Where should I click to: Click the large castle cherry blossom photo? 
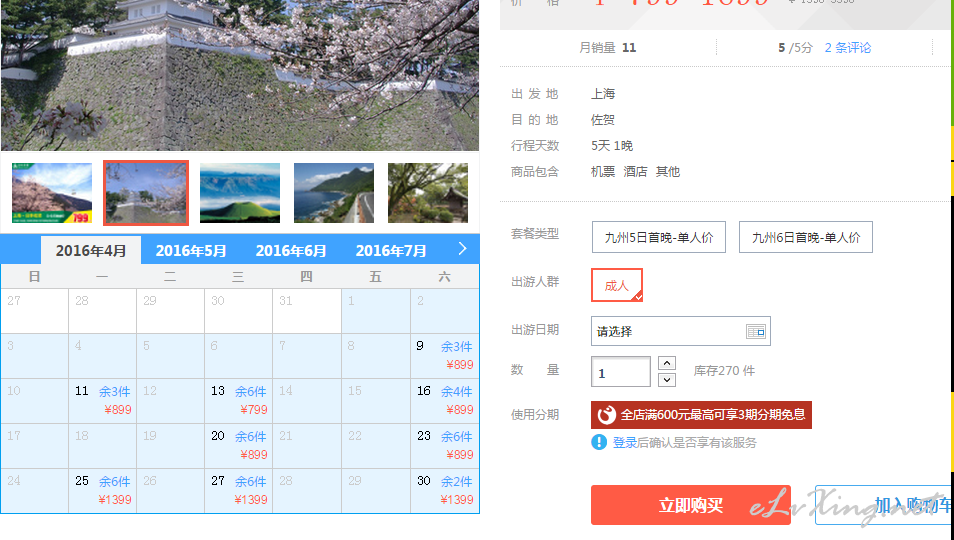(x=240, y=75)
